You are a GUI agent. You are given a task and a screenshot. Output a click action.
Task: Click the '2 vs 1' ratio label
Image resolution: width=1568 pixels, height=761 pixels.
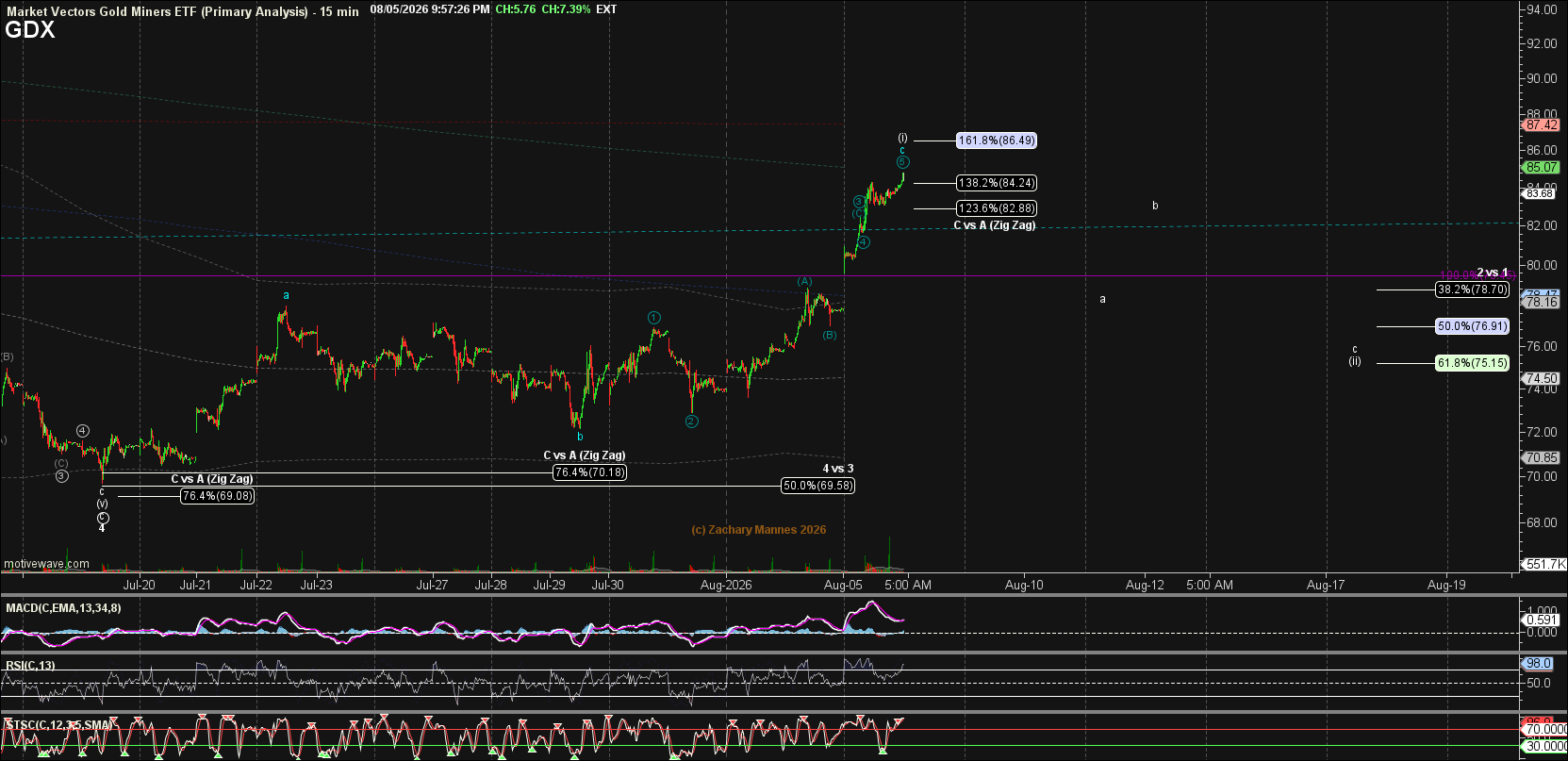1493,273
